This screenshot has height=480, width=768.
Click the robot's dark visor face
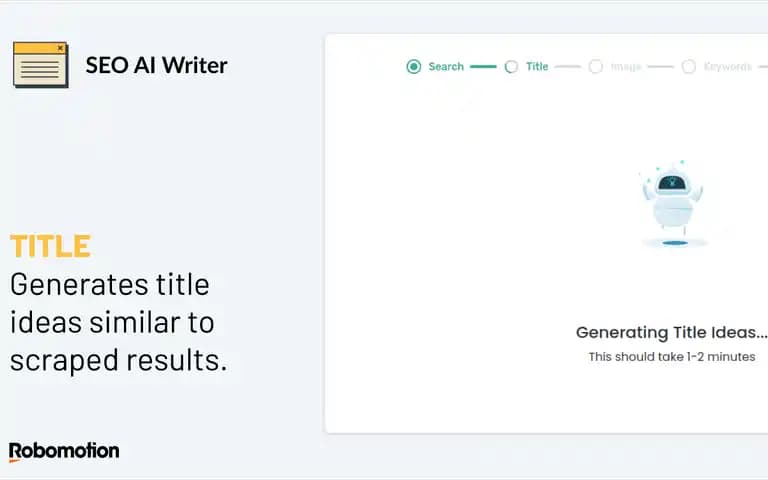coord(672,184)
